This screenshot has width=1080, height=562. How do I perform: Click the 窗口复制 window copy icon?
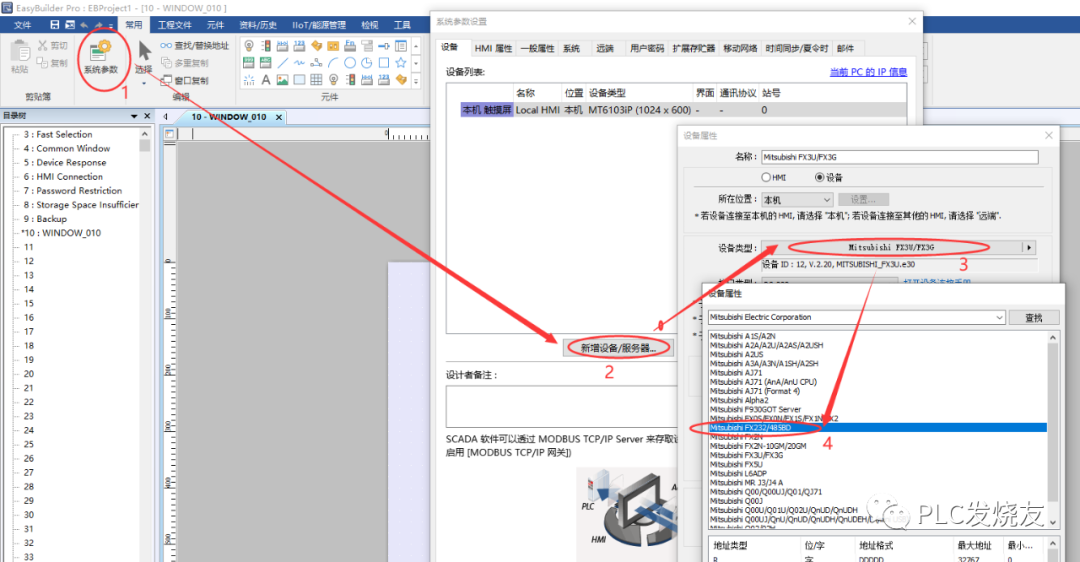[x=165, y=80]
